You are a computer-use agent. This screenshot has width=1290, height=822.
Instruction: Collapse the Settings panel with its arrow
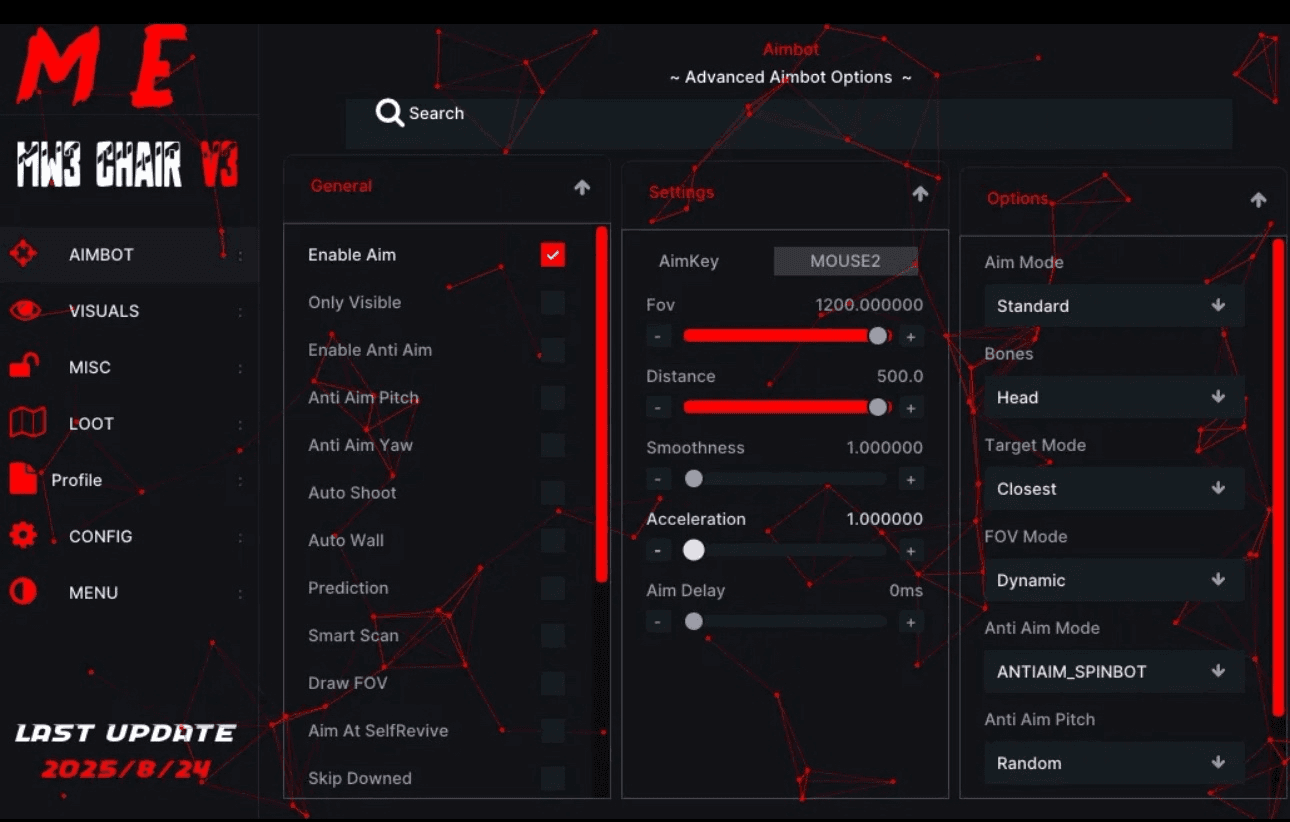point(920,193)
